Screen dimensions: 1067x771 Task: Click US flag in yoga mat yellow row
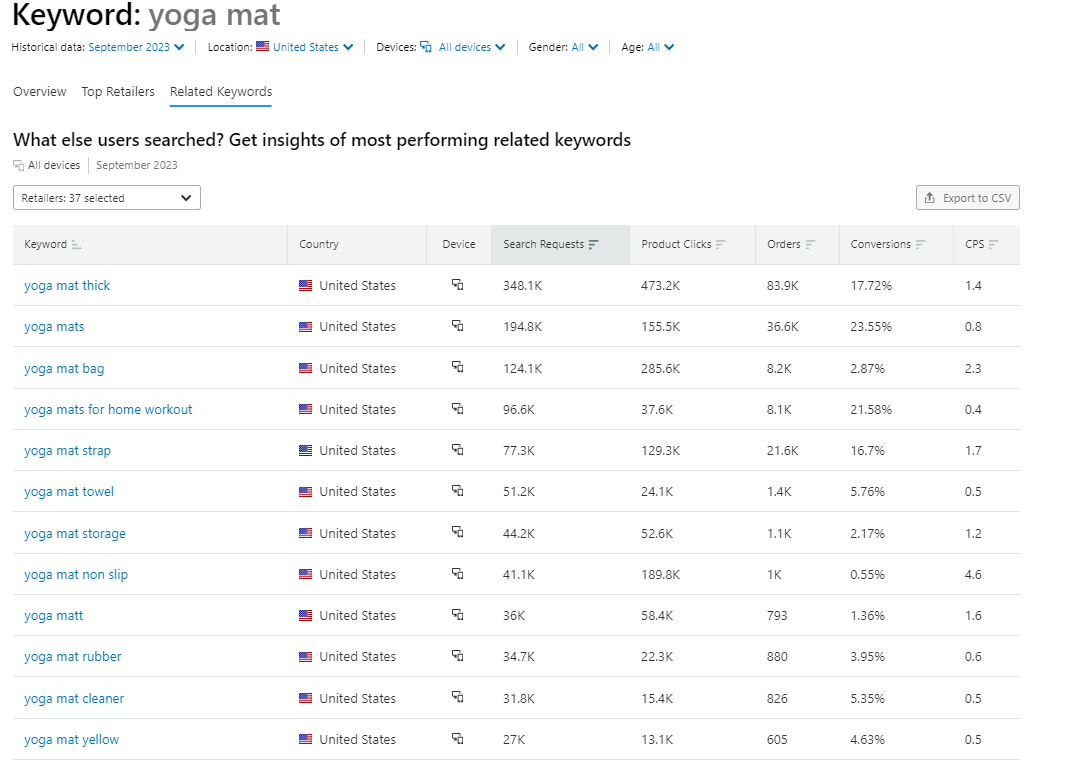click(x=306, y=739)
